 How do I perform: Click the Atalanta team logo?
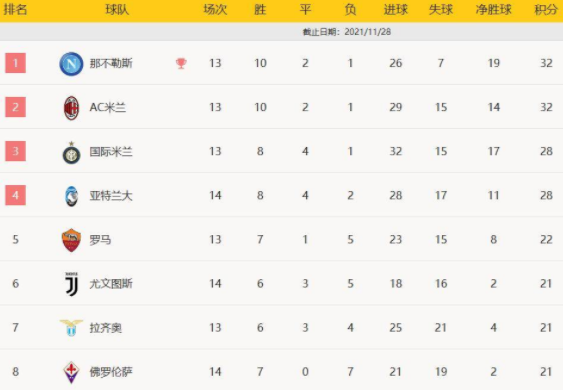point(71,196)
